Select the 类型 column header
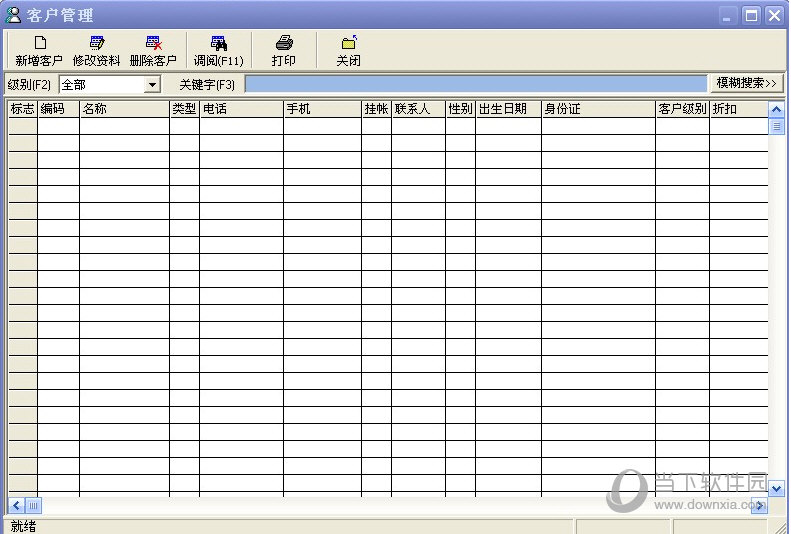 [x=184, y=109]
